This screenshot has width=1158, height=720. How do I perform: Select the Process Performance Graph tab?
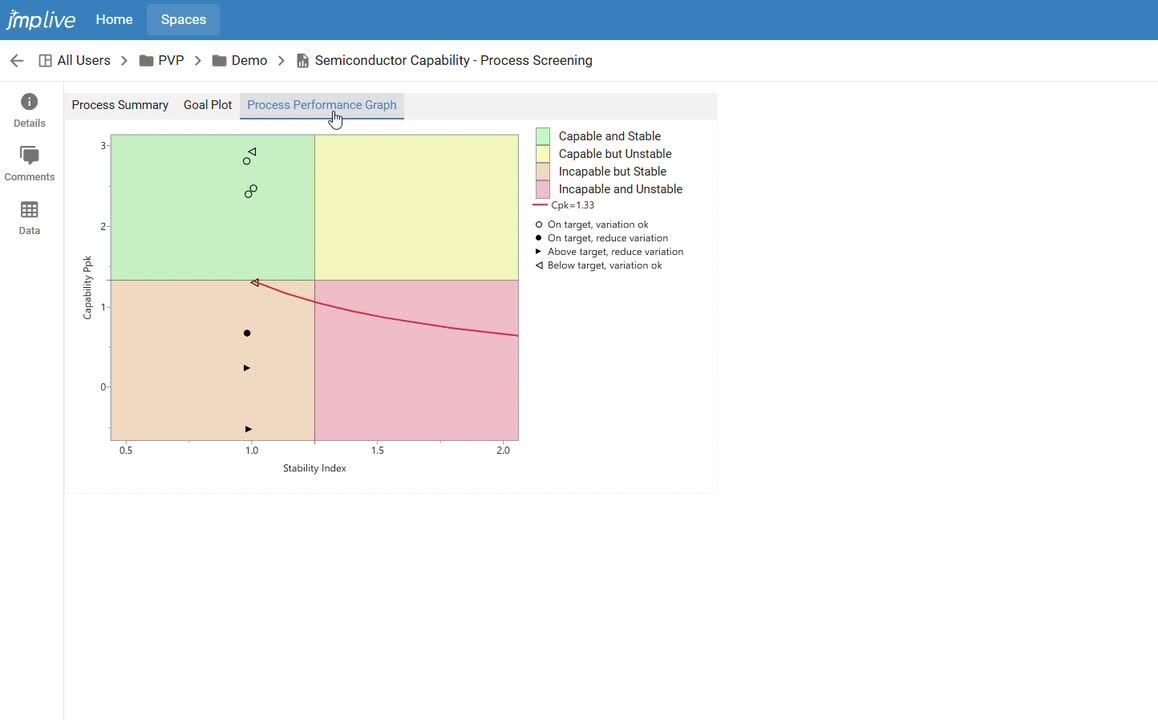click(321, 105)
